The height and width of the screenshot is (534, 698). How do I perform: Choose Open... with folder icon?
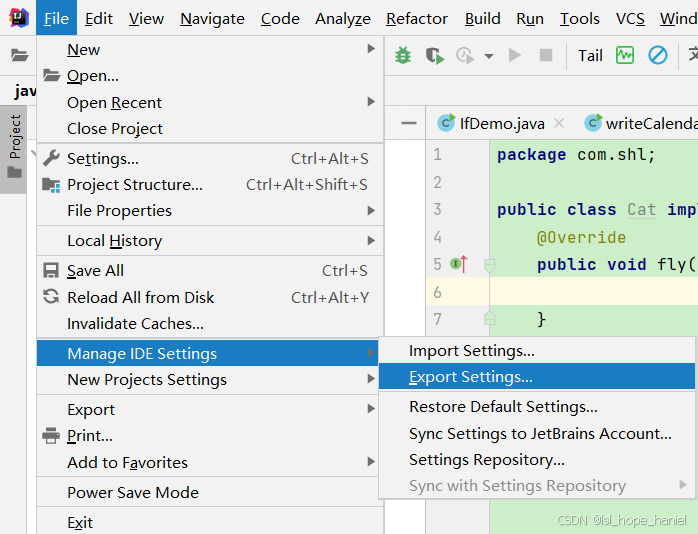click(x=210, y=76)
